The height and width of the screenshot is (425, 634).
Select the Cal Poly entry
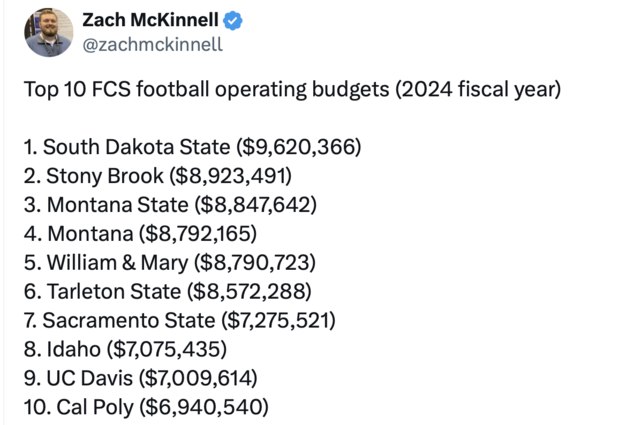pyautogui.click(x=146, y=407)
